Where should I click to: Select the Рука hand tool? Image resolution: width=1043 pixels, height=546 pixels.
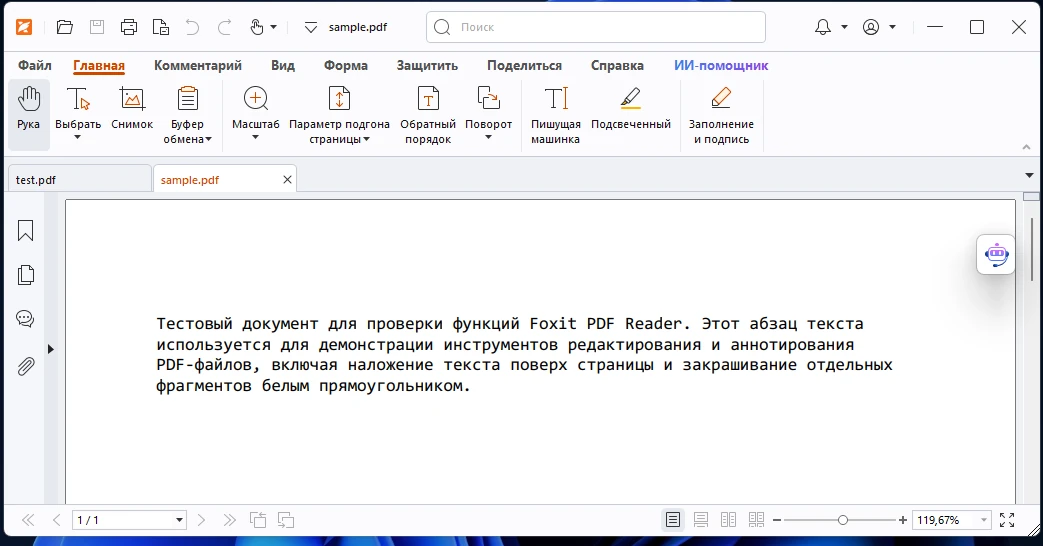29,113
